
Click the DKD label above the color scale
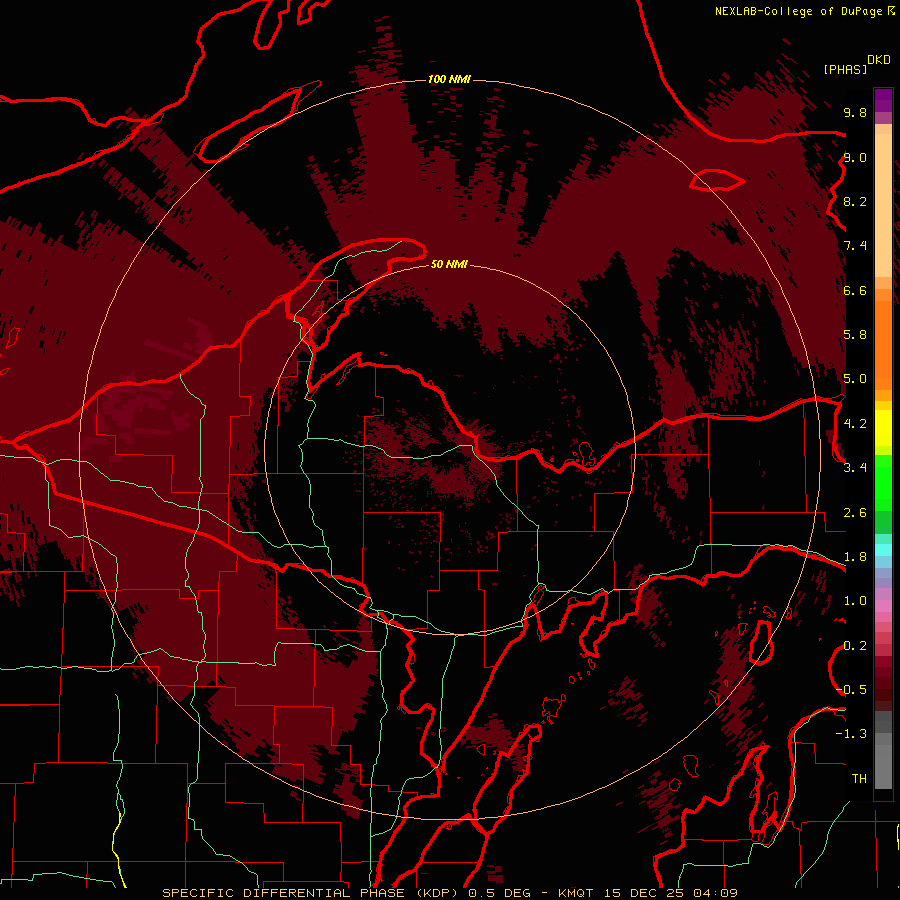(879, 60)
